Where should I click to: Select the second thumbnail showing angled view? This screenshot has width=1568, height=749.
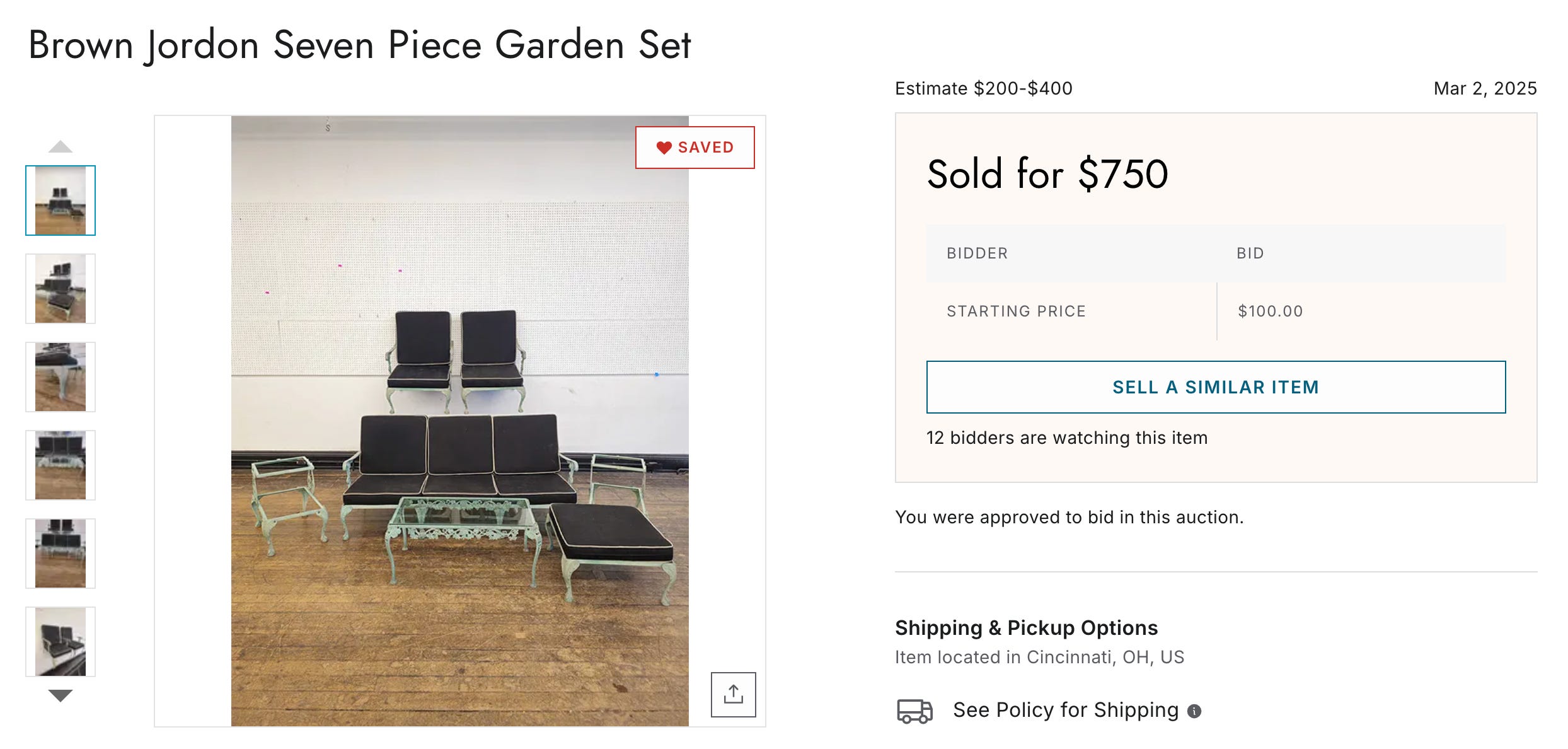click(x=61, y=289)
